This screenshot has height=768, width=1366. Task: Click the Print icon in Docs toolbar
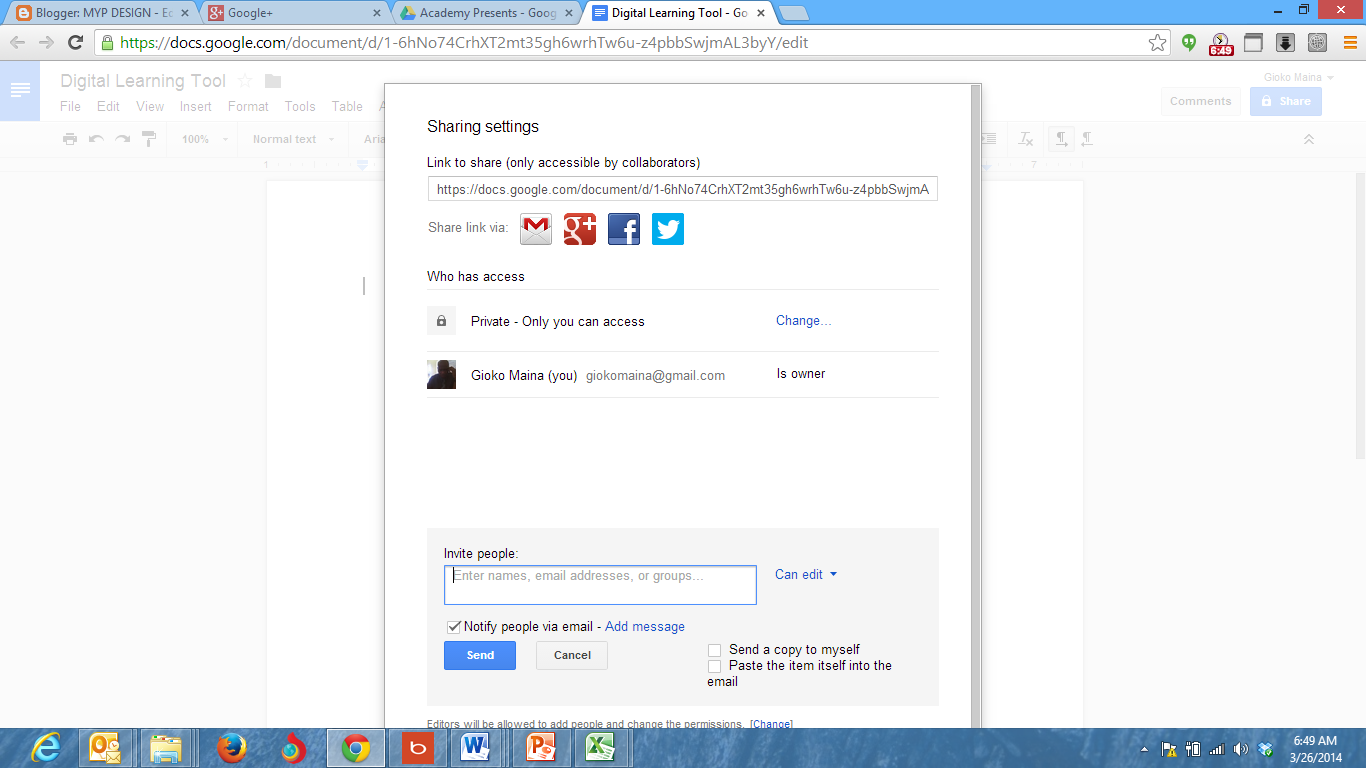click(70, 139)
